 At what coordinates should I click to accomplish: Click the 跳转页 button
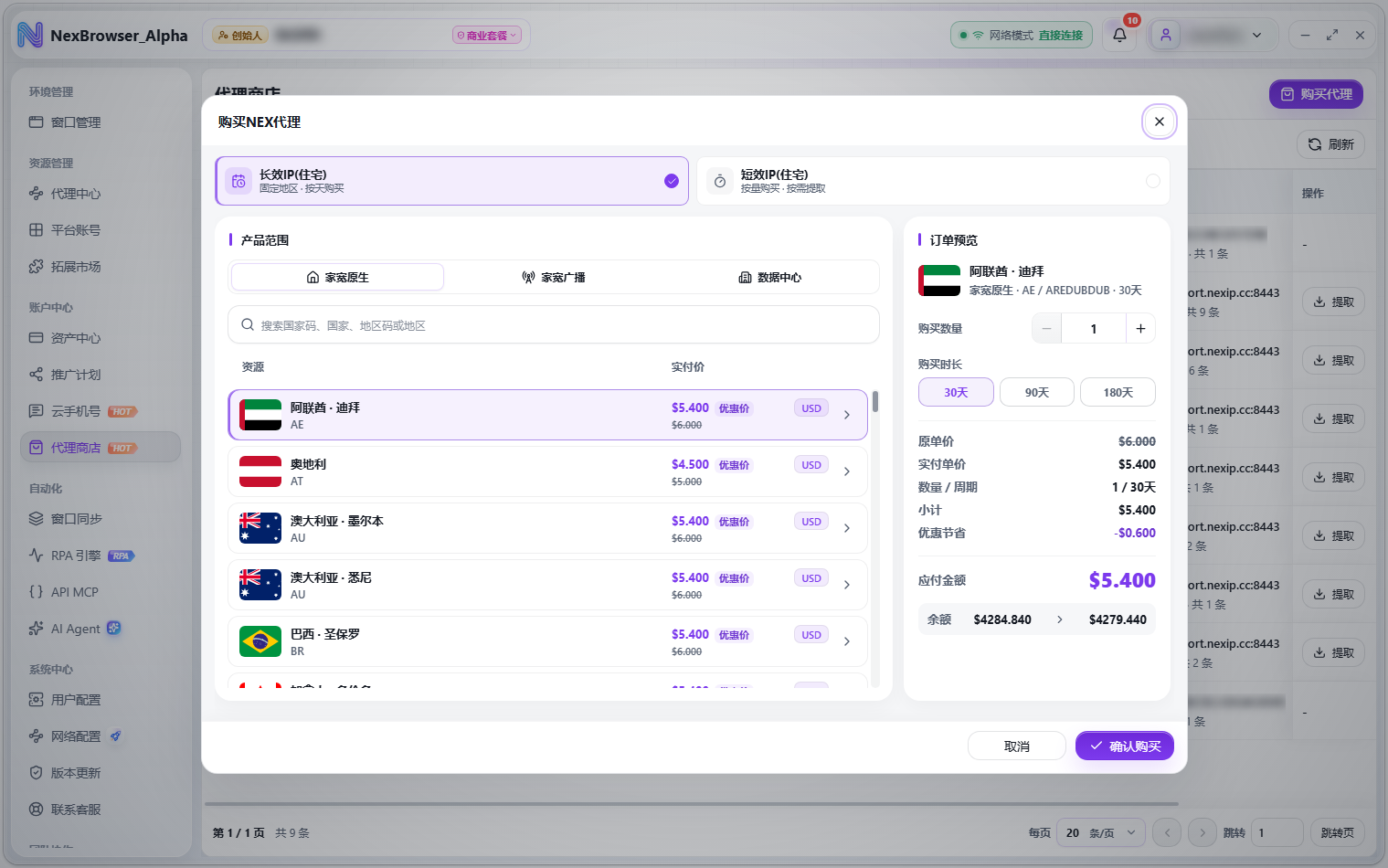tap(1338, 832)
